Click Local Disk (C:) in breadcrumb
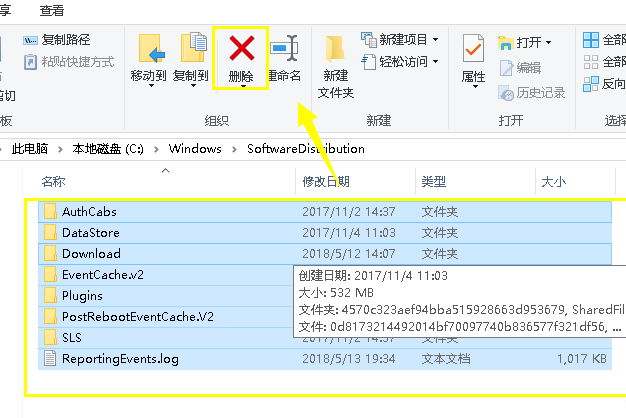This screenshot has width=626, height=418. point(108,149)
